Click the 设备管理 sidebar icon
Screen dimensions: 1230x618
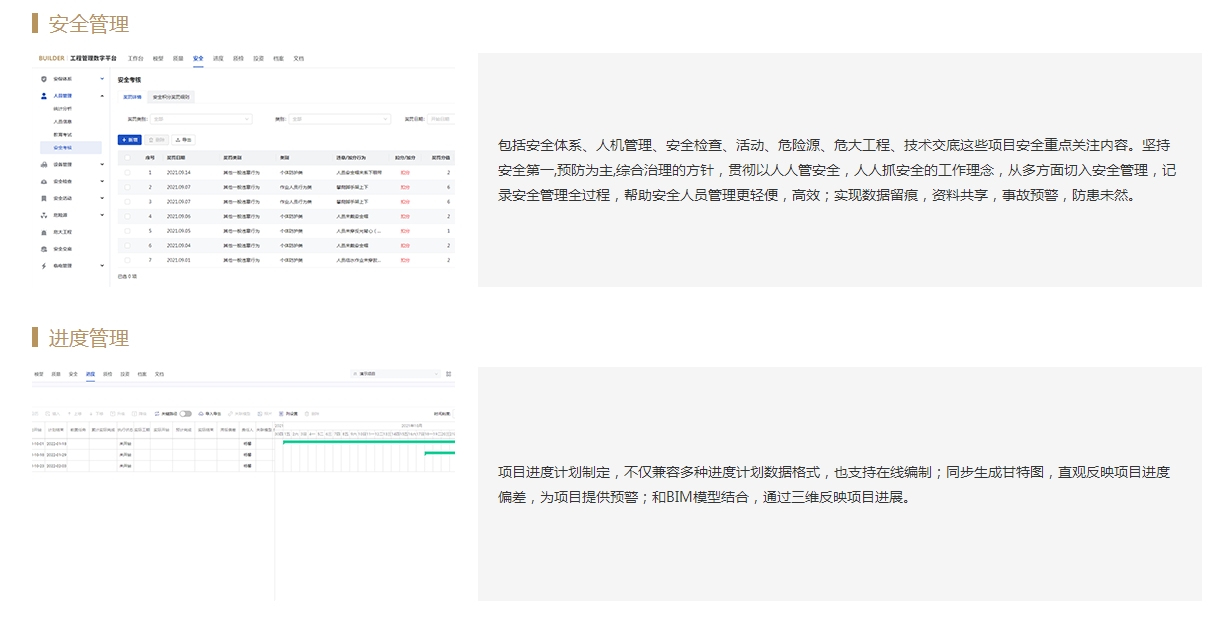[43, 164]
